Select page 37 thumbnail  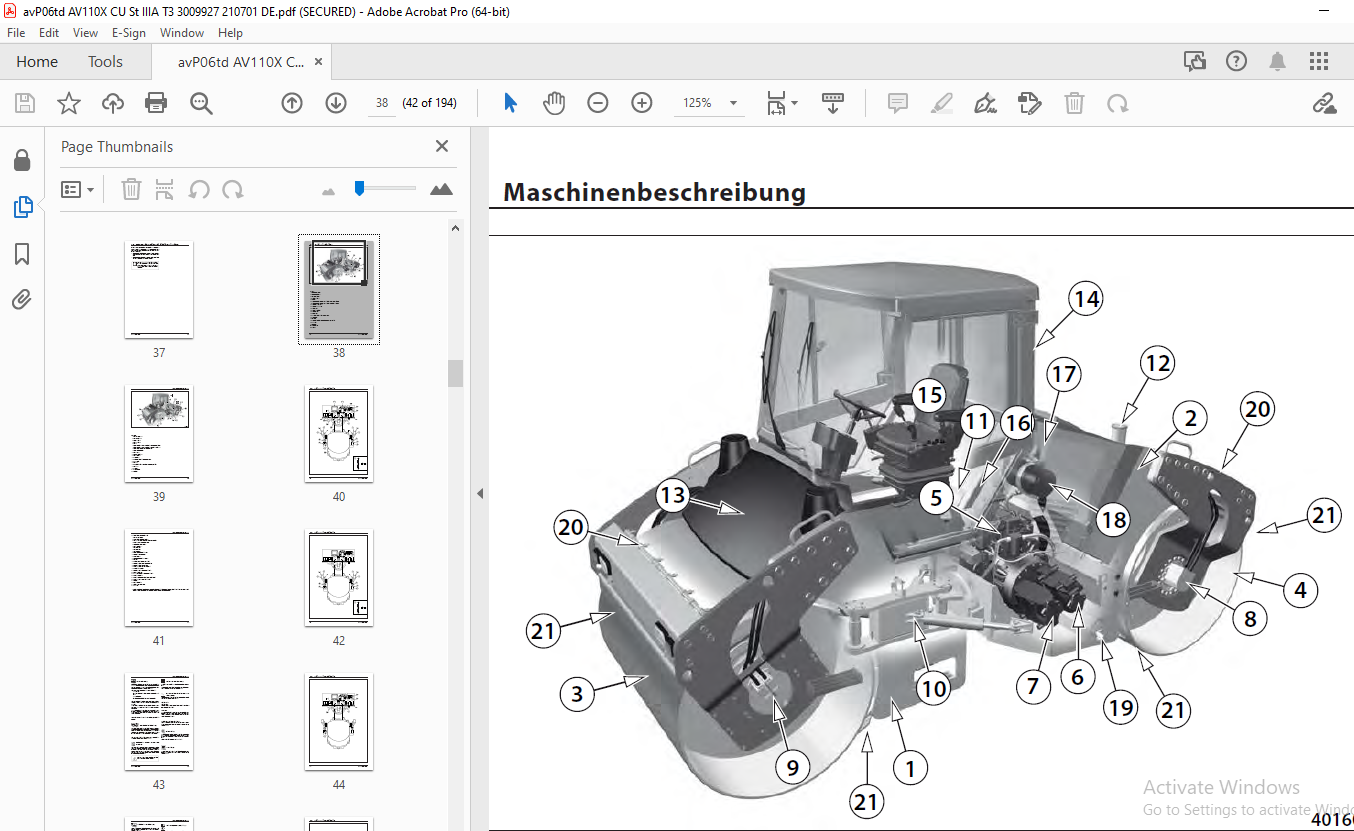click(x=159, y=289)
